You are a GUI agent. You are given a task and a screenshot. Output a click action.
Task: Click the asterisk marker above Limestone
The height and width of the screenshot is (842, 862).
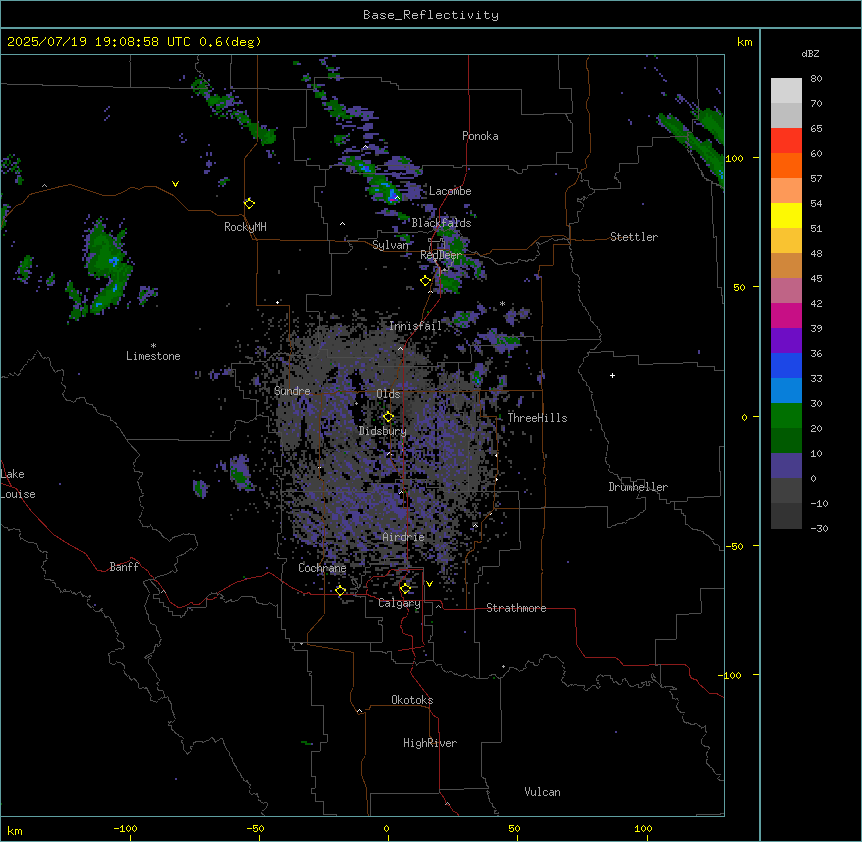pyautogui.click(x=153, y=346)
